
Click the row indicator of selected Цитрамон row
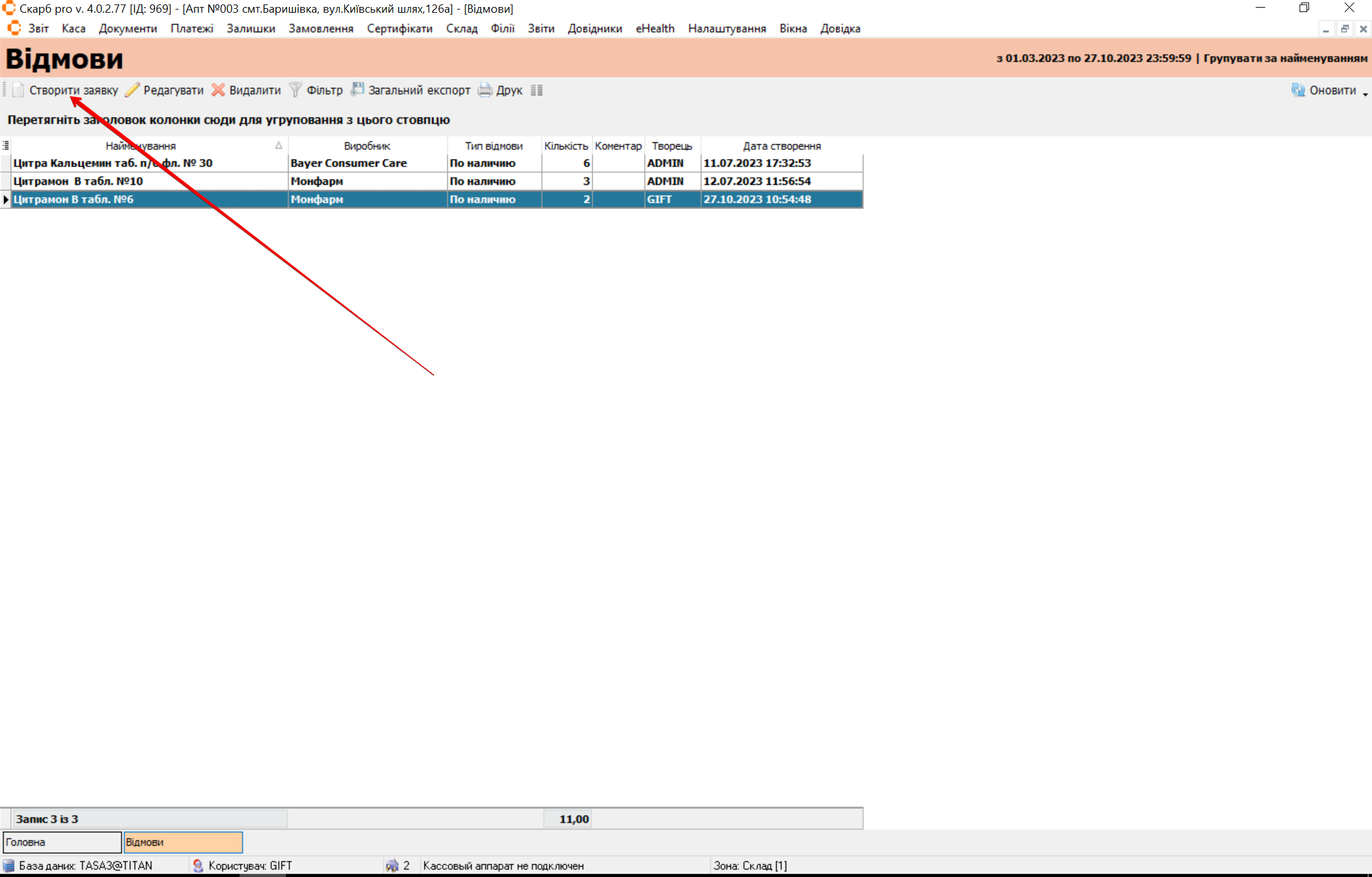coord(6,200)
